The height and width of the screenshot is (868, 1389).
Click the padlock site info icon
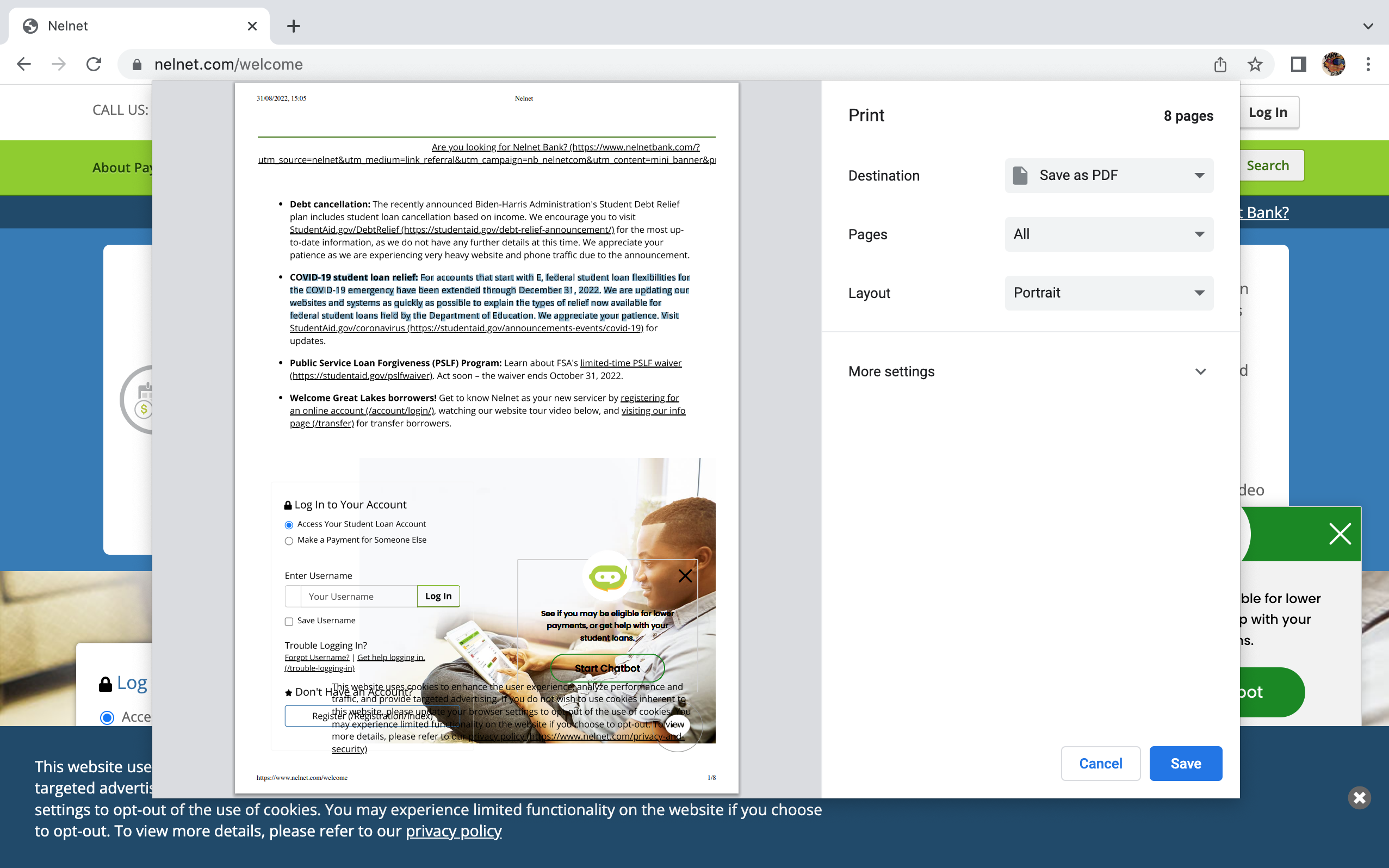(137, 64)
